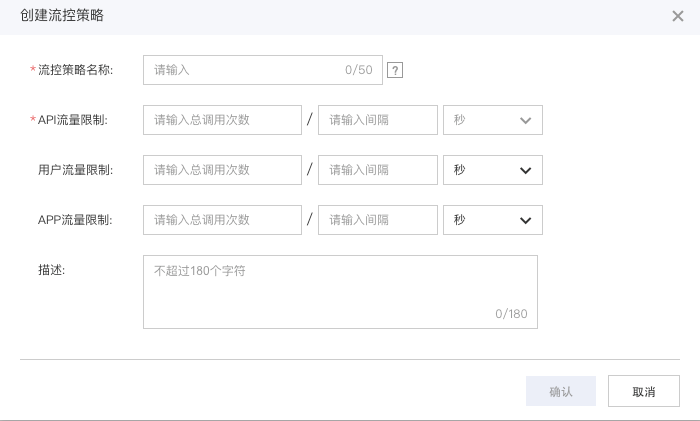Click the 确认 button
The image size is (700, 421).
[x=561, y=391]
